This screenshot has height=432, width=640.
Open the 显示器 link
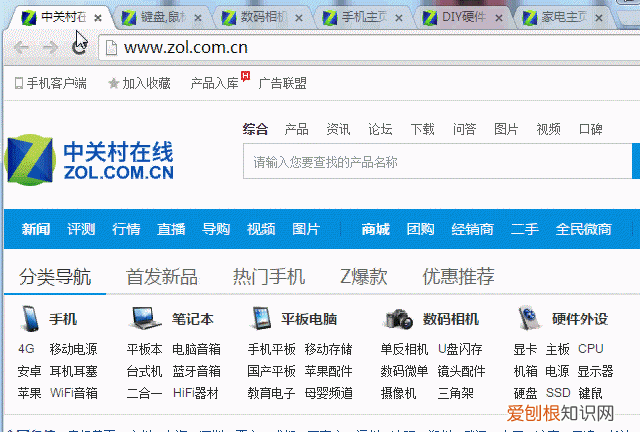coord(595,371)
